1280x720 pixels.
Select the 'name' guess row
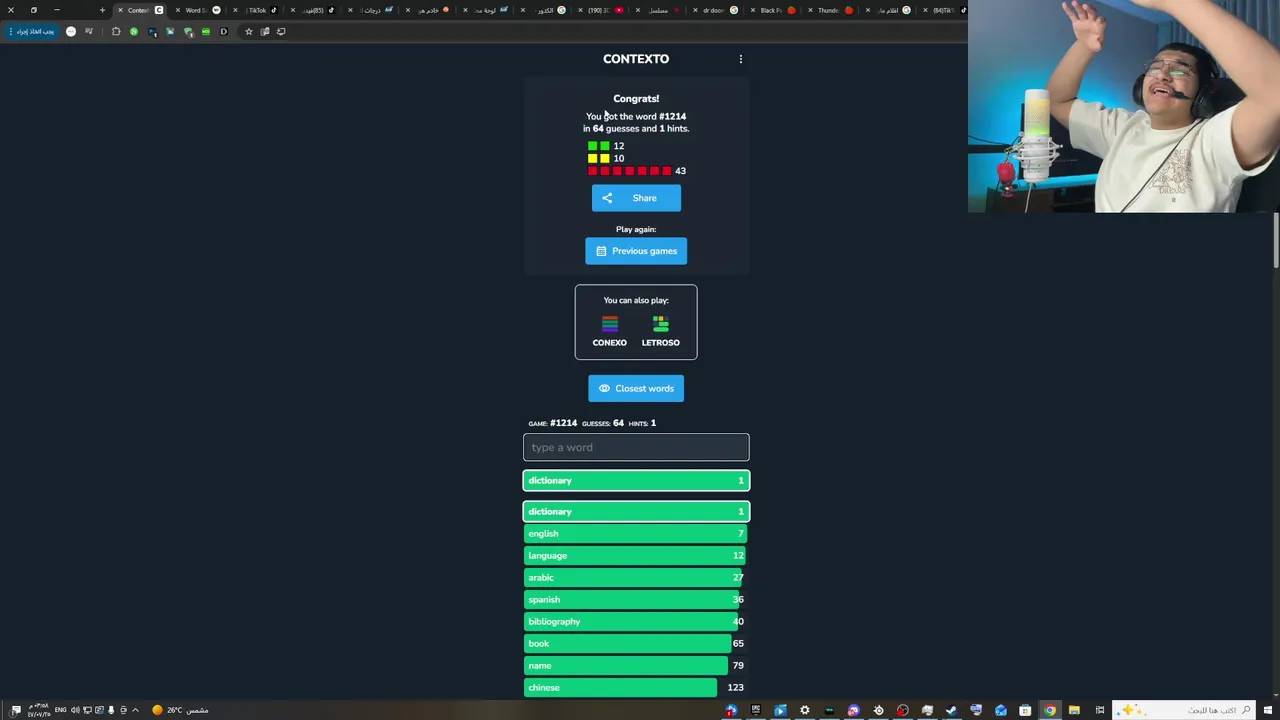(636, 665)
